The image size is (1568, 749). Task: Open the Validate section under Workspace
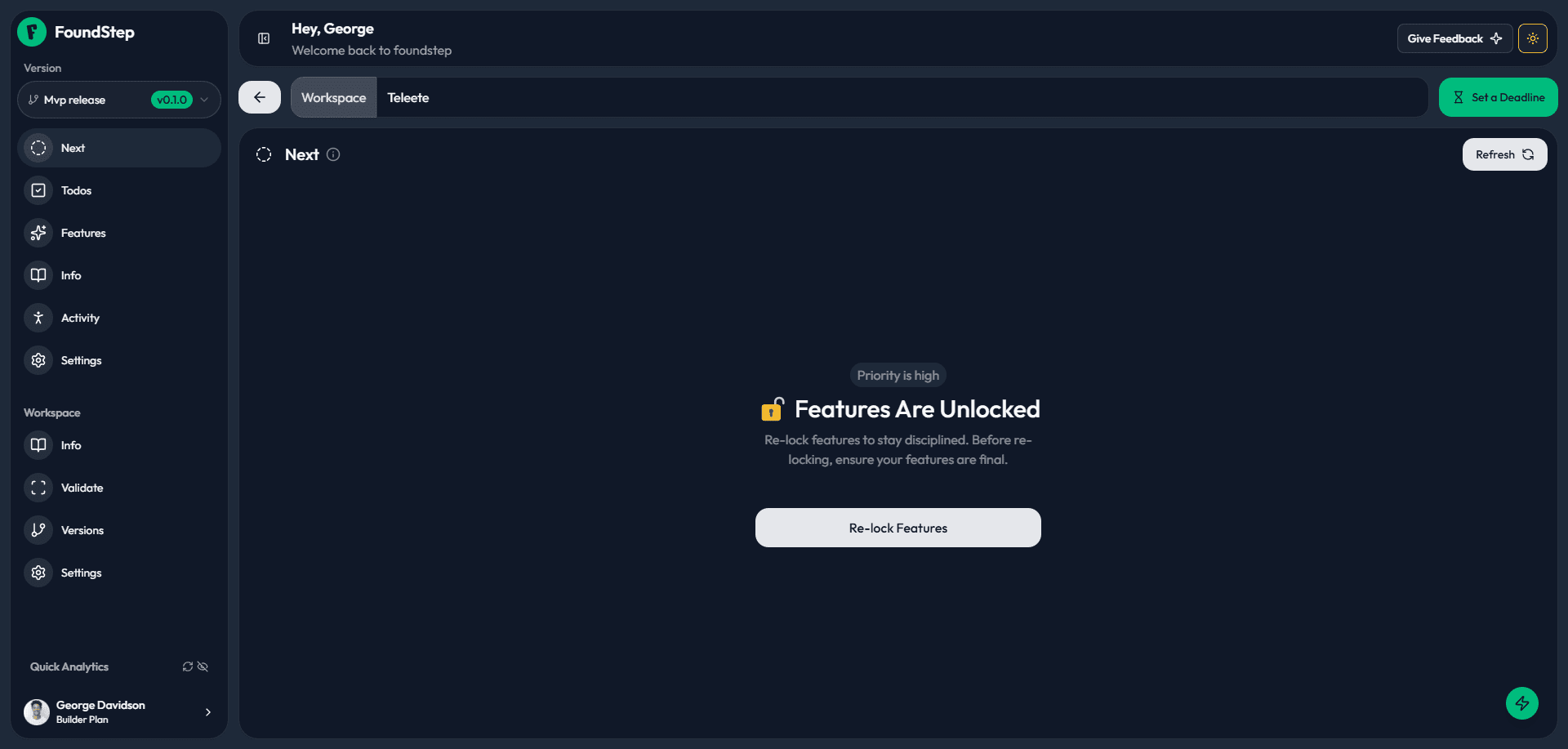click(x=82, y=488)
